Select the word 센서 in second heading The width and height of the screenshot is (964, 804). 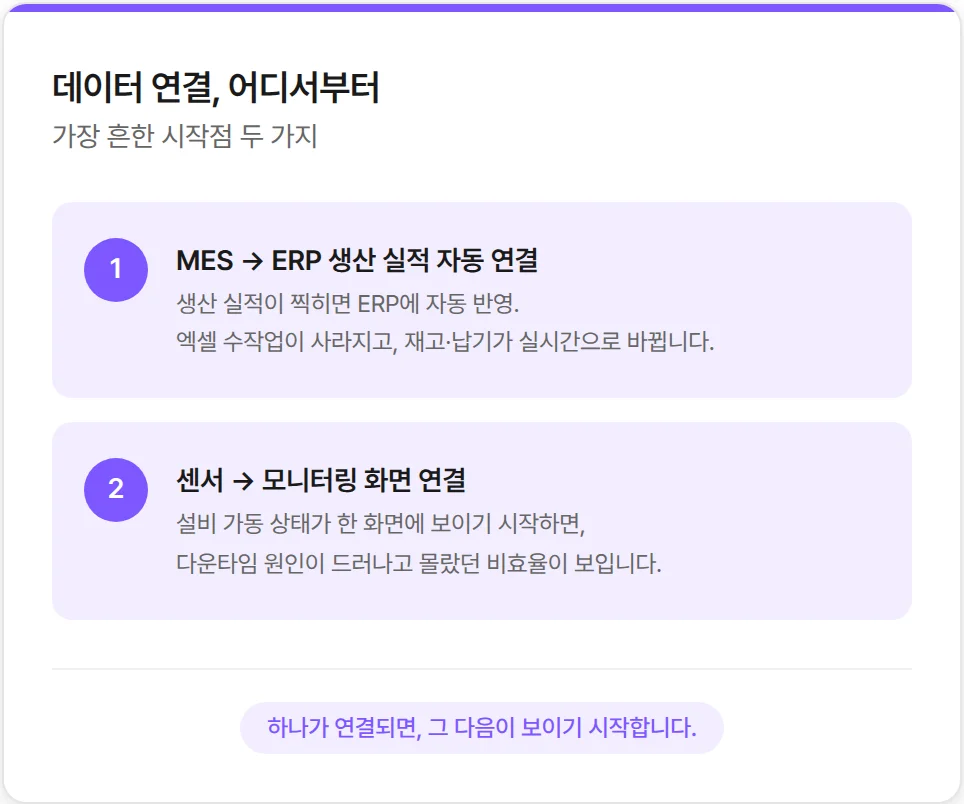tap(200, 481)
